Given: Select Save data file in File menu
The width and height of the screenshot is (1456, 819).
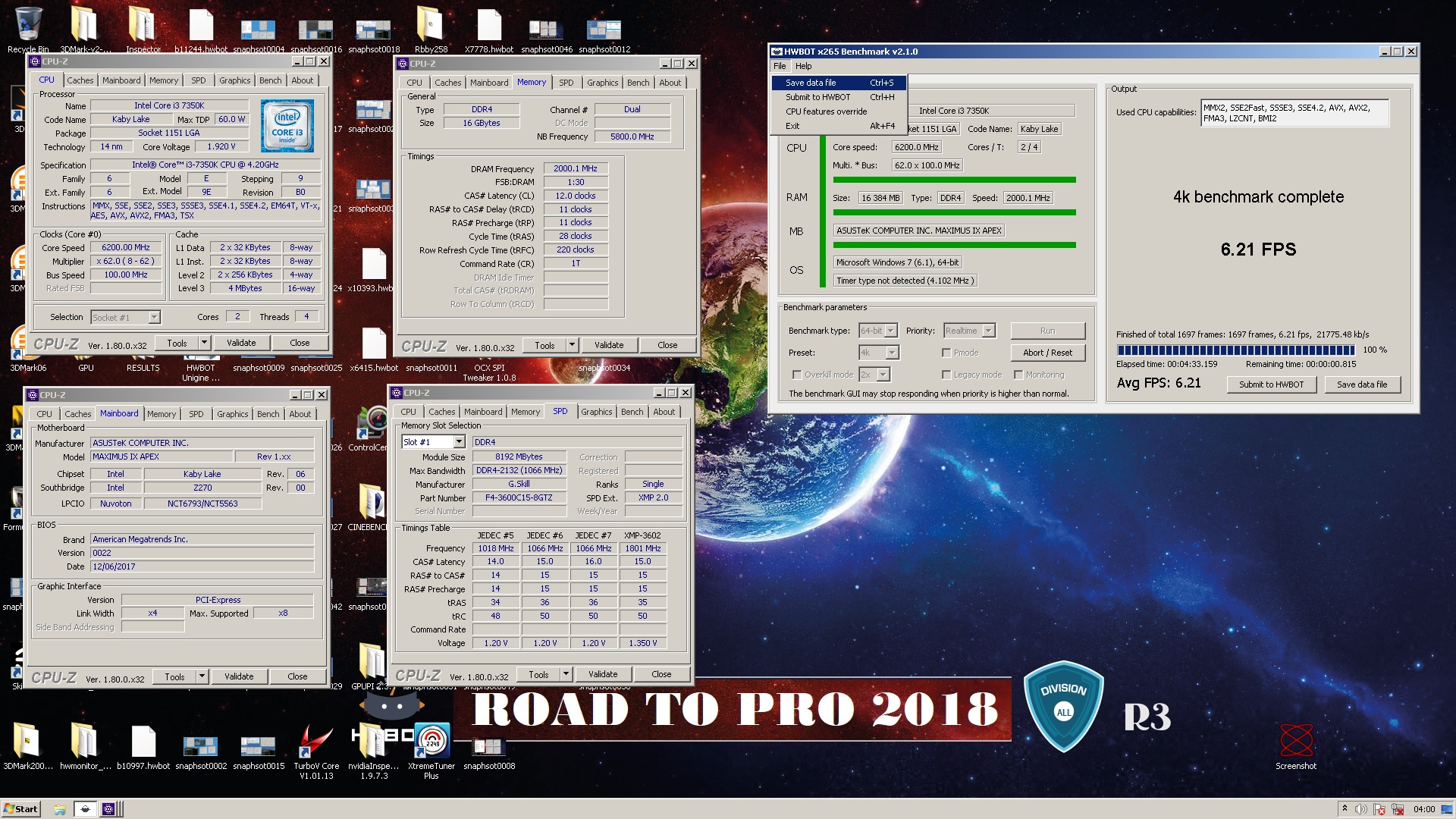Looking at the screenshot, I should (839, 83).
